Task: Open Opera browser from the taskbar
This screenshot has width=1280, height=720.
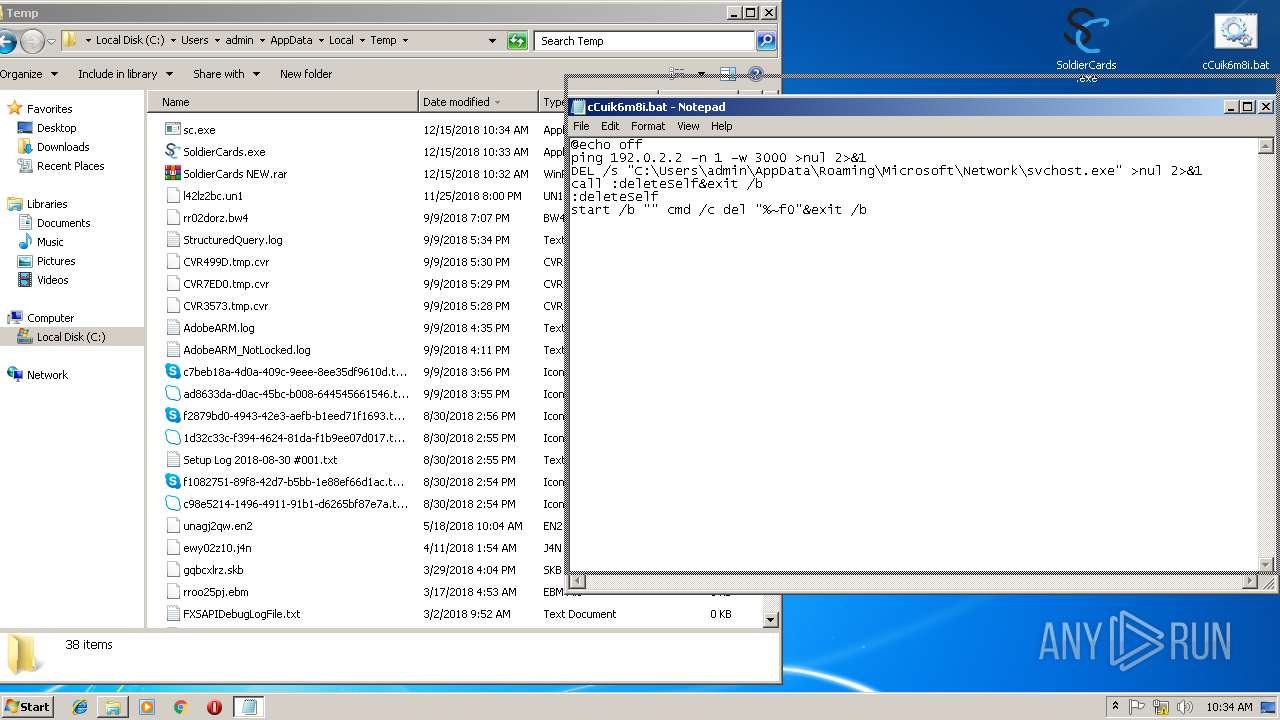Action: point(214,707)
